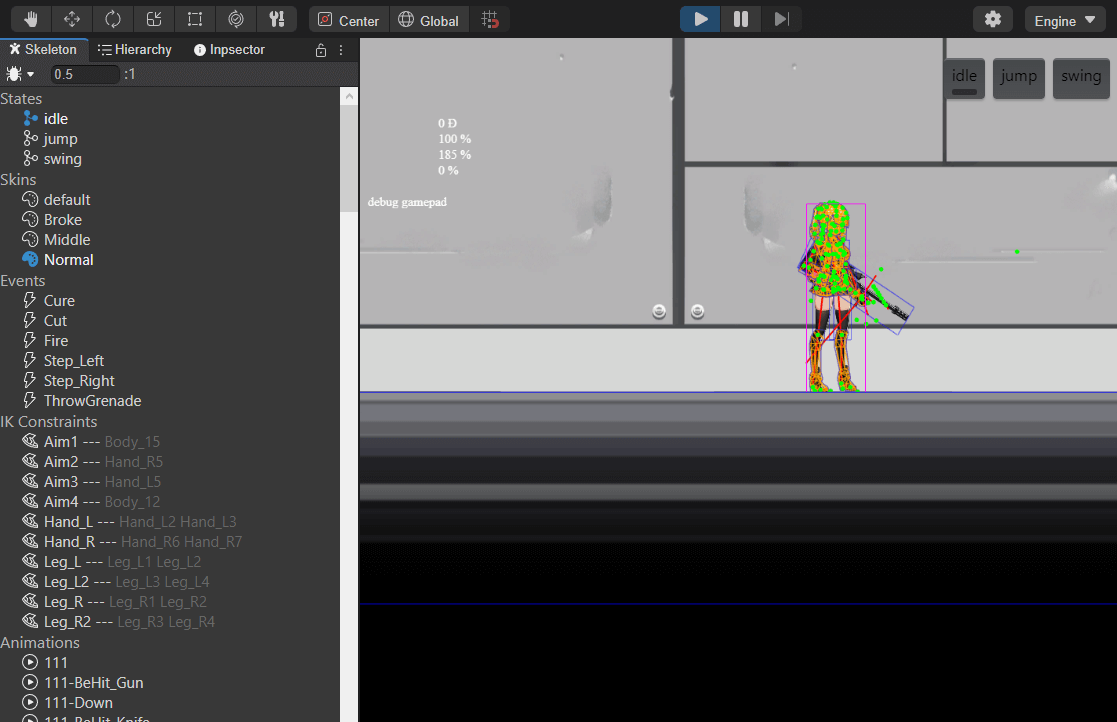Pause the running game
The width and height of the screenshot is (1117, 722).
point(739,18)
